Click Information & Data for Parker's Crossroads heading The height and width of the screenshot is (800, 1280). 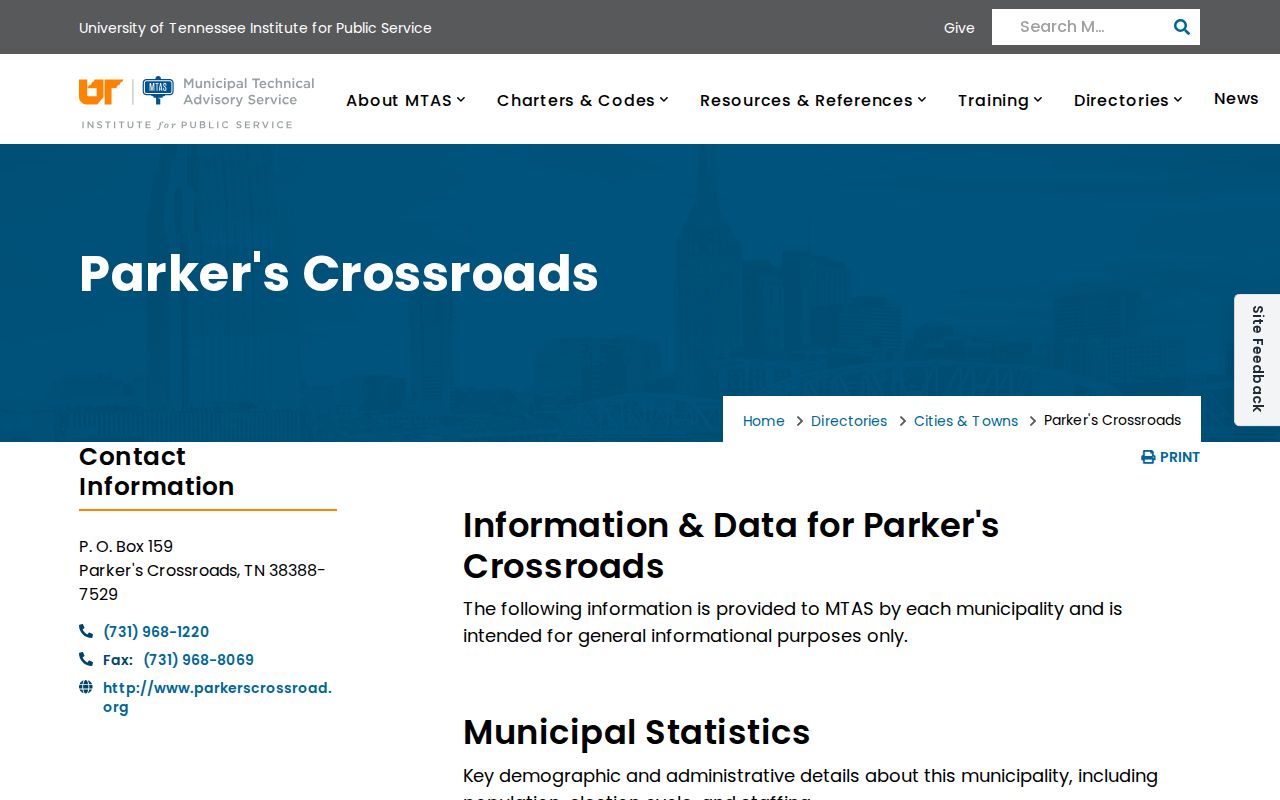(731, 545)
